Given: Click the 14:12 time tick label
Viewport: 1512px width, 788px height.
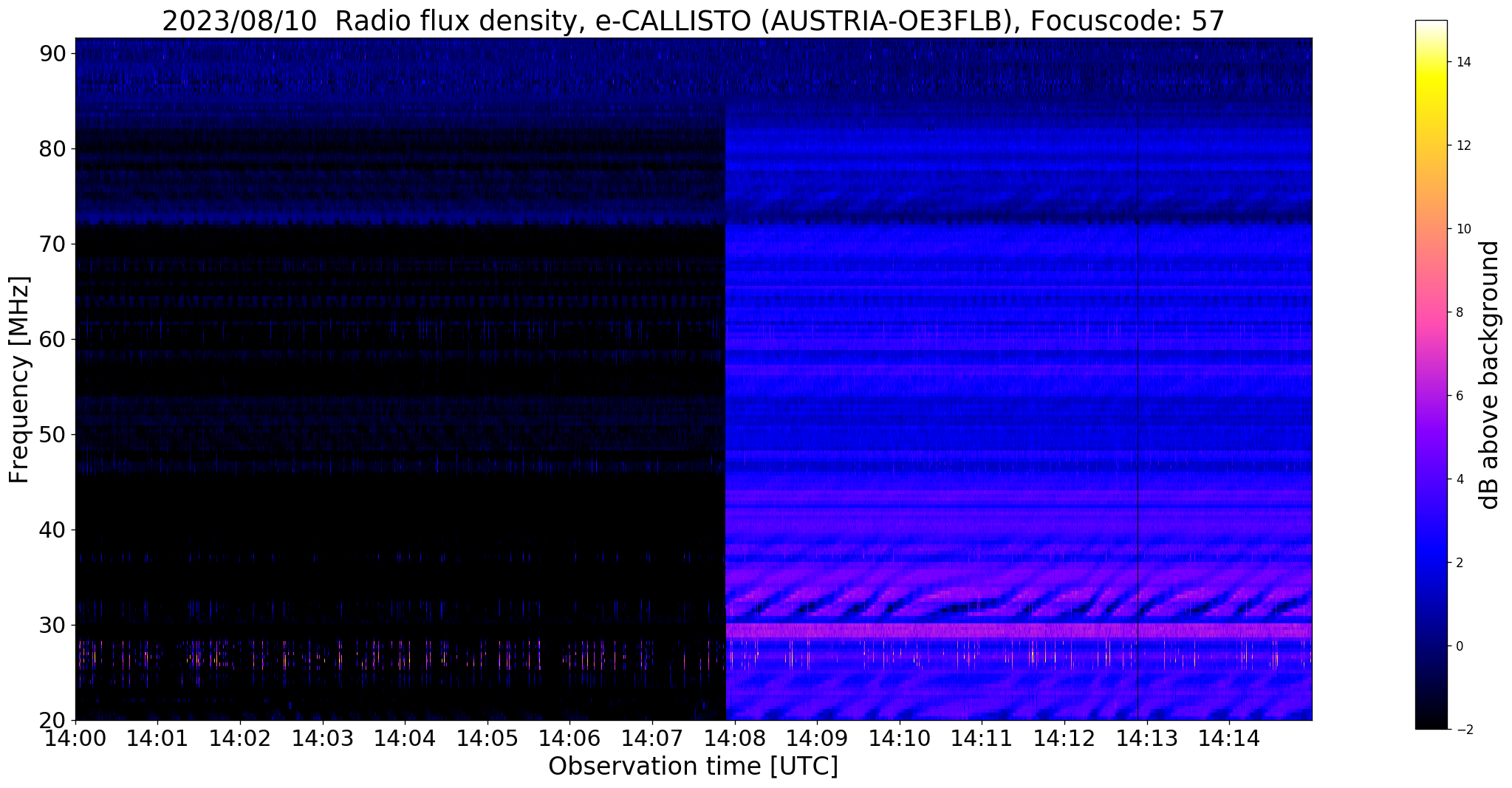Looking at the screenshot, I should 1064,737.
